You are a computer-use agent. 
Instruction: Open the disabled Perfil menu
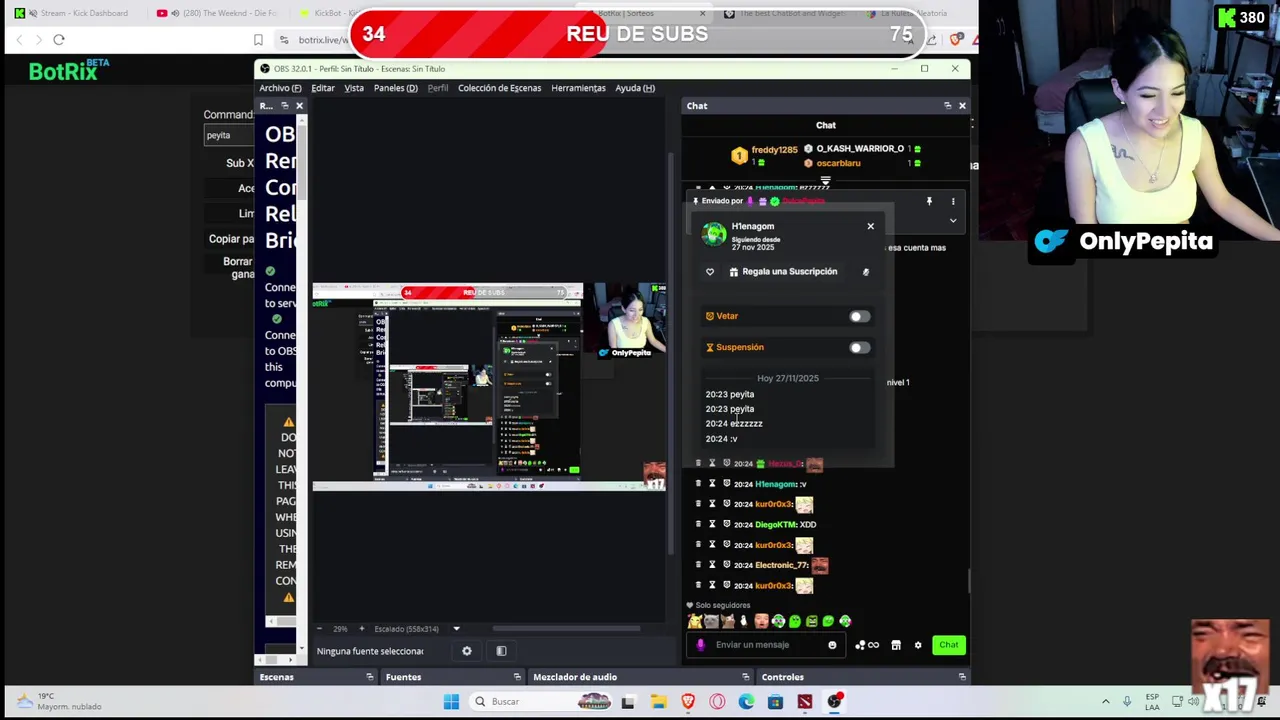[x=438, y=88]
